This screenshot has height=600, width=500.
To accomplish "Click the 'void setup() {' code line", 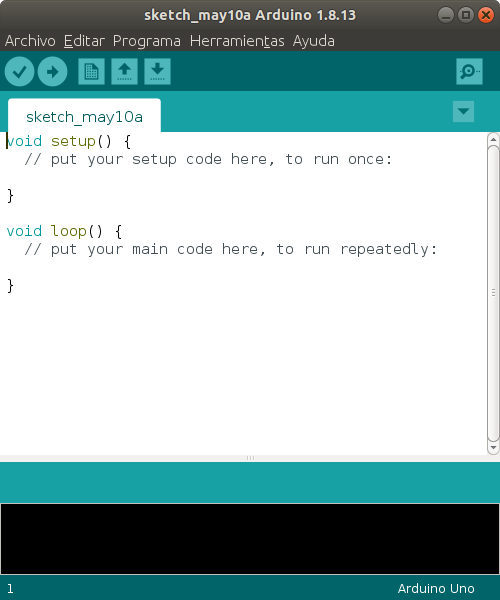I will (69, 141).
